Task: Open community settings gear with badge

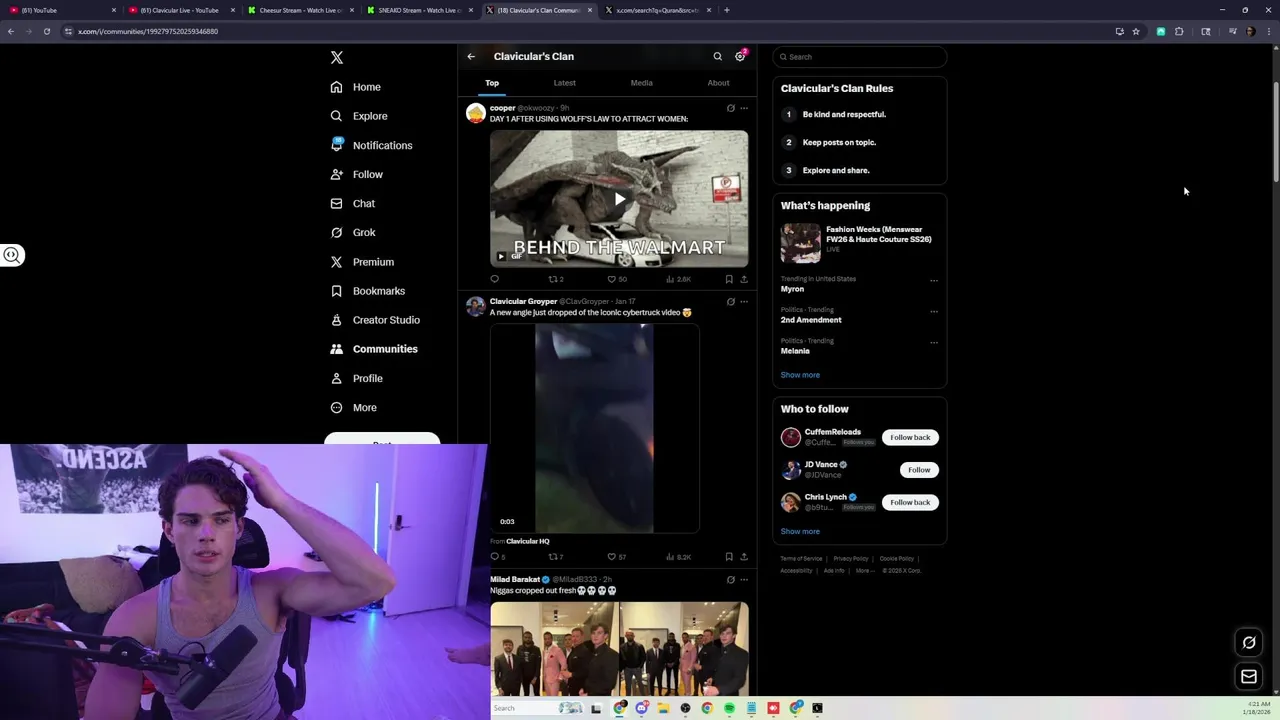Action: coord(740,56)
